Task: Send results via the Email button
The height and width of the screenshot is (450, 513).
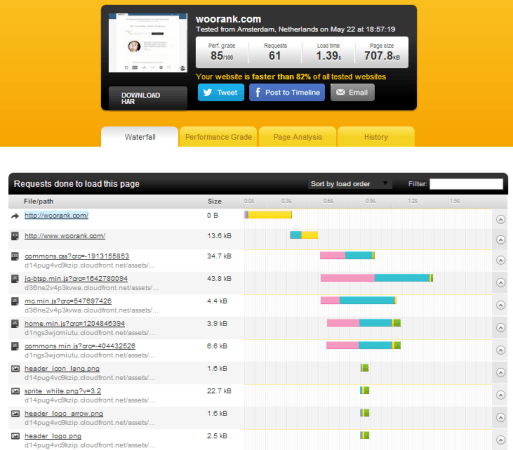Action: coord(352,92)
